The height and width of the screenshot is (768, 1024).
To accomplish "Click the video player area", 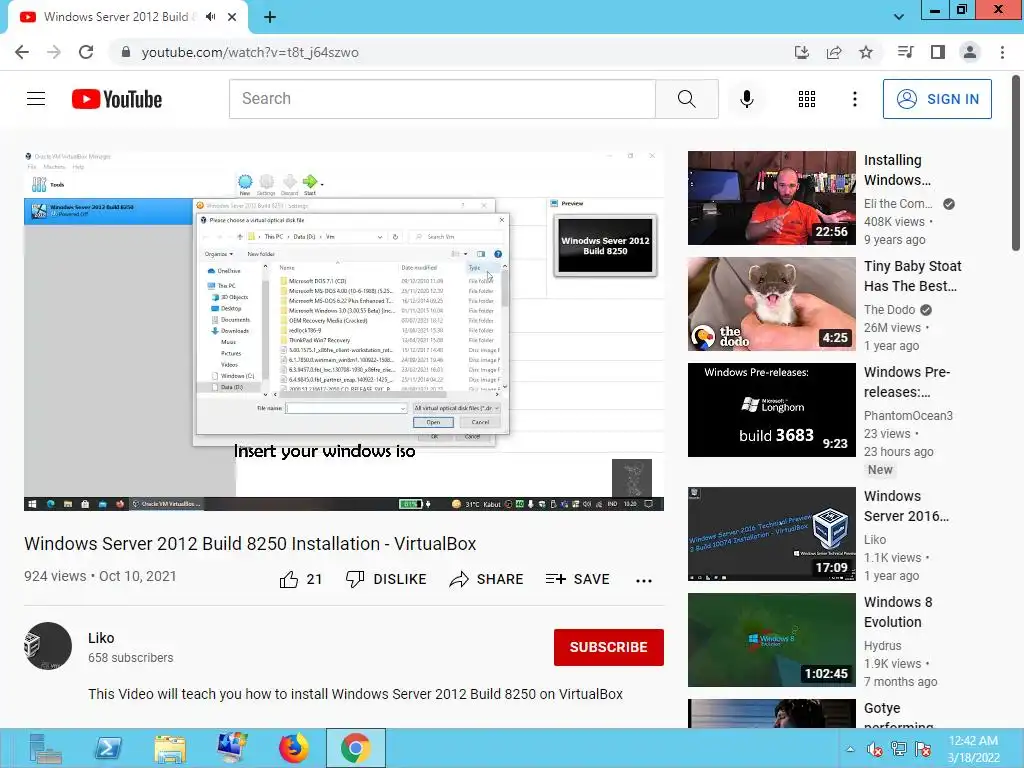I will 344,330.
